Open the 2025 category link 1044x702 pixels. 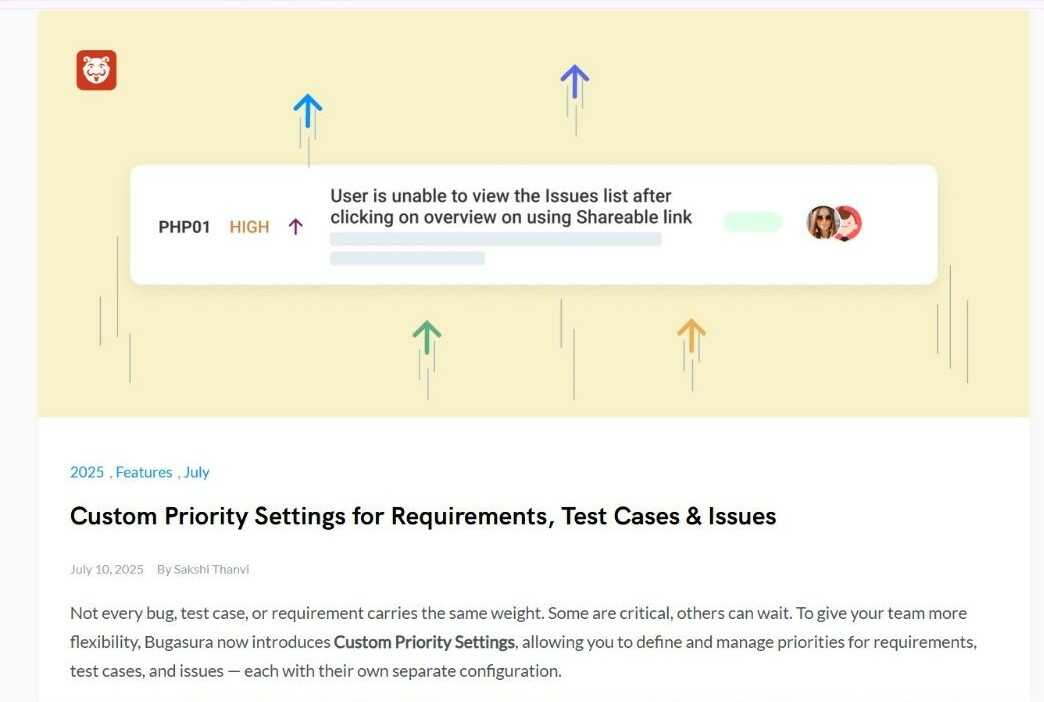87,472
